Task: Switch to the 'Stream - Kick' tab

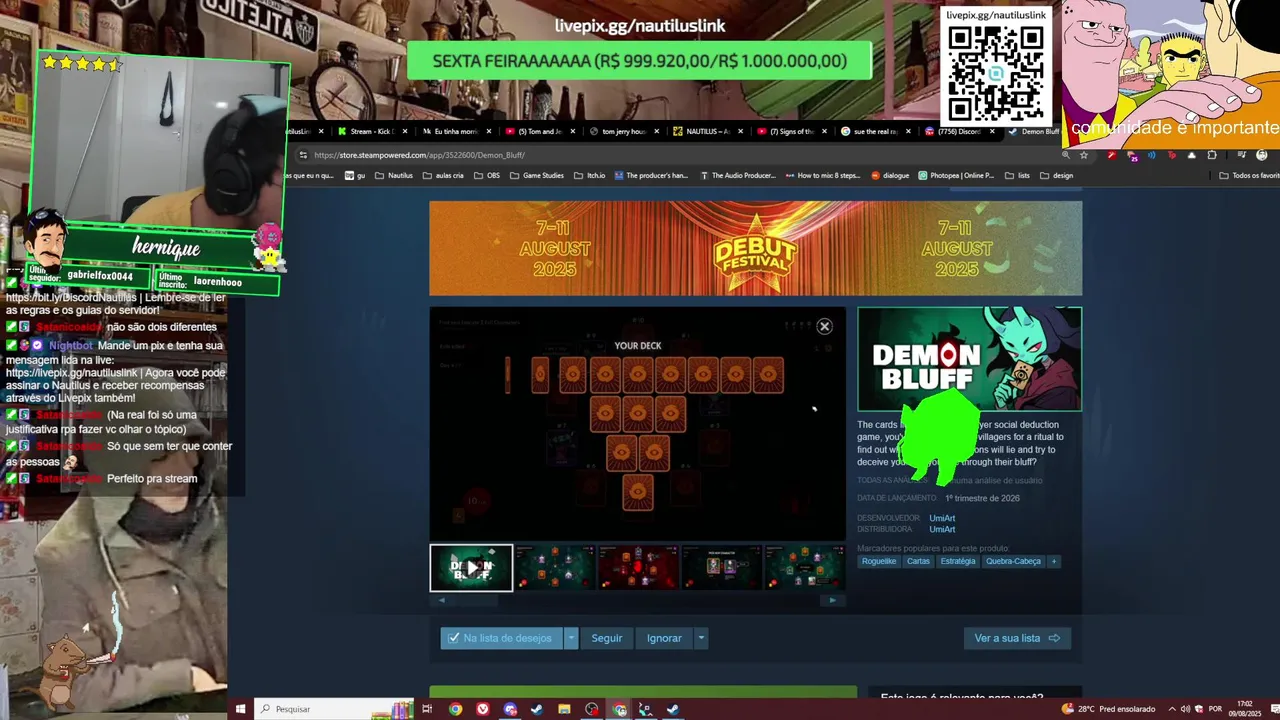Action: coord(371,131)
